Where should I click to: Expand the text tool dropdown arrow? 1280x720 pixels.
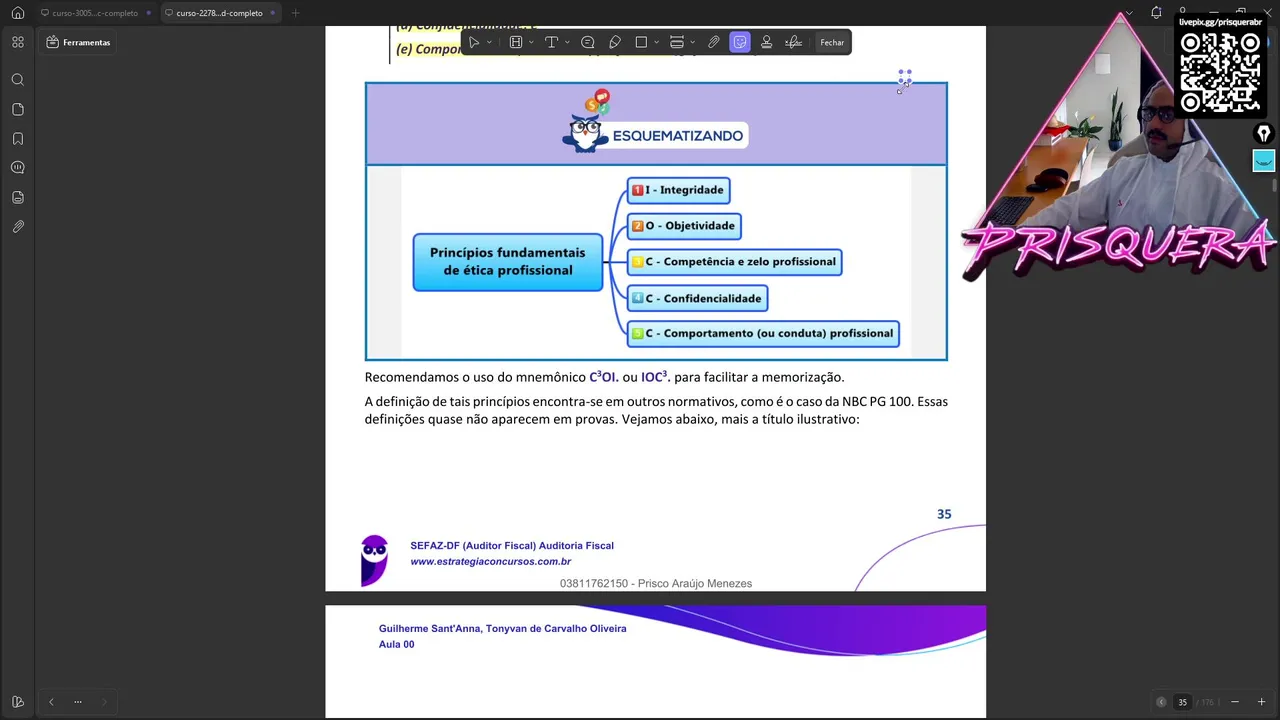567,42
